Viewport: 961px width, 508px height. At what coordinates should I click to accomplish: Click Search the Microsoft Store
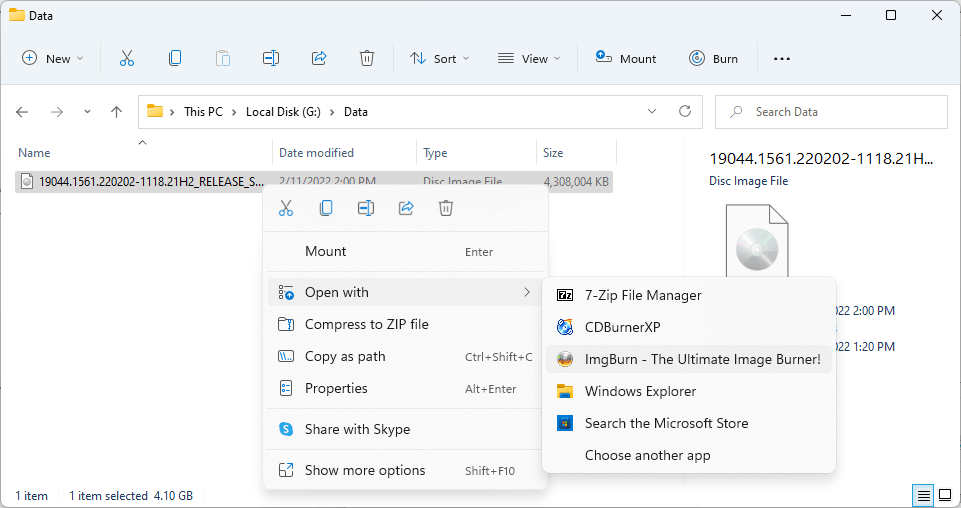(x=666, y=423)
